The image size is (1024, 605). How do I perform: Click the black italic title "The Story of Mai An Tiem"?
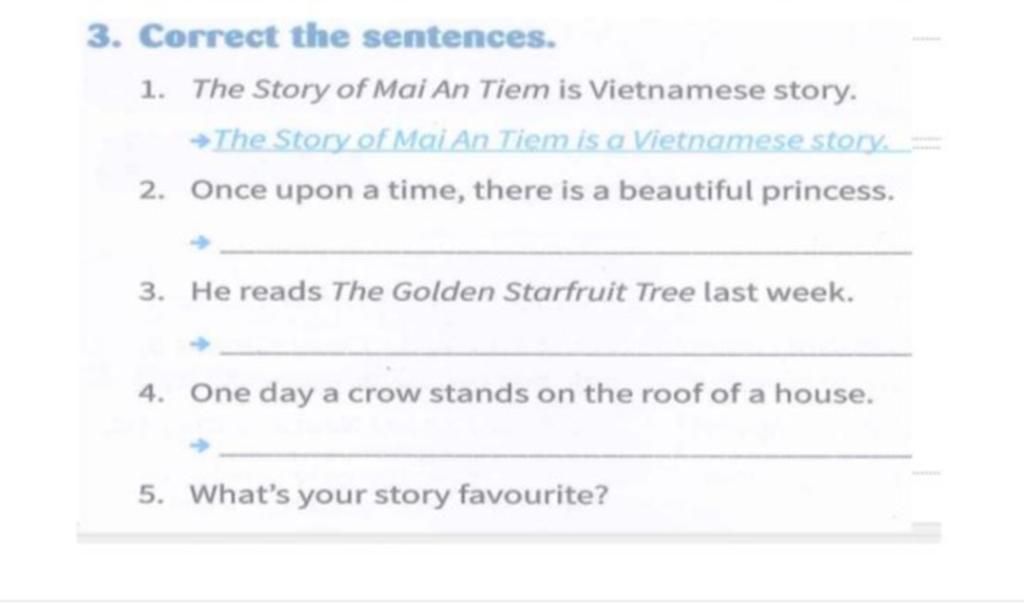370,91
